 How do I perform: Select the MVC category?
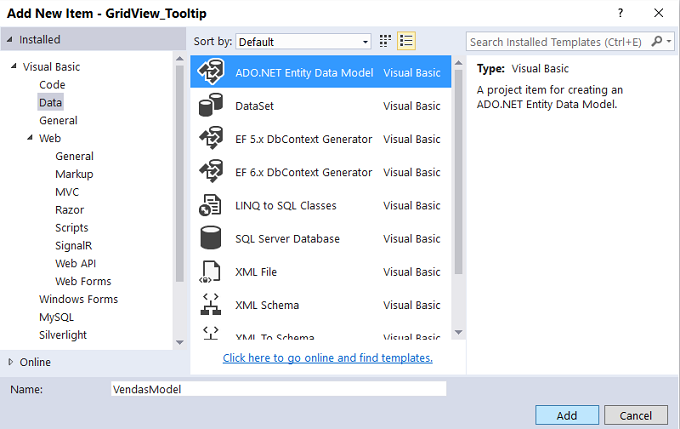67,192
